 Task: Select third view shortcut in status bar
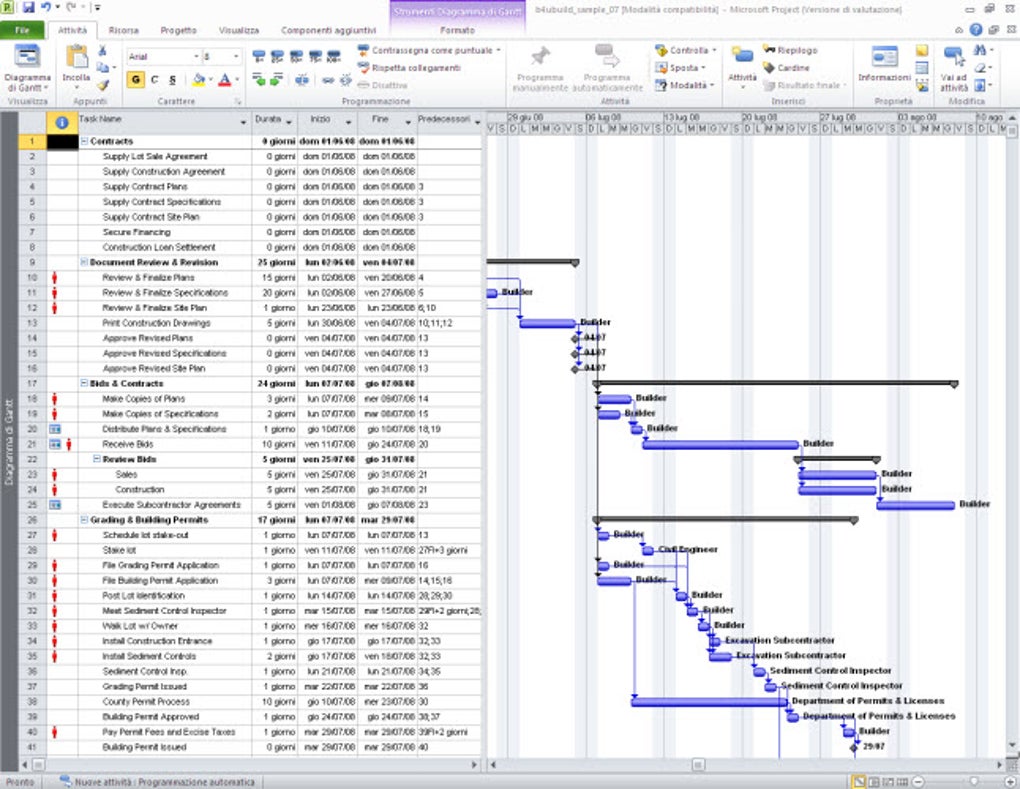[888, 782]
